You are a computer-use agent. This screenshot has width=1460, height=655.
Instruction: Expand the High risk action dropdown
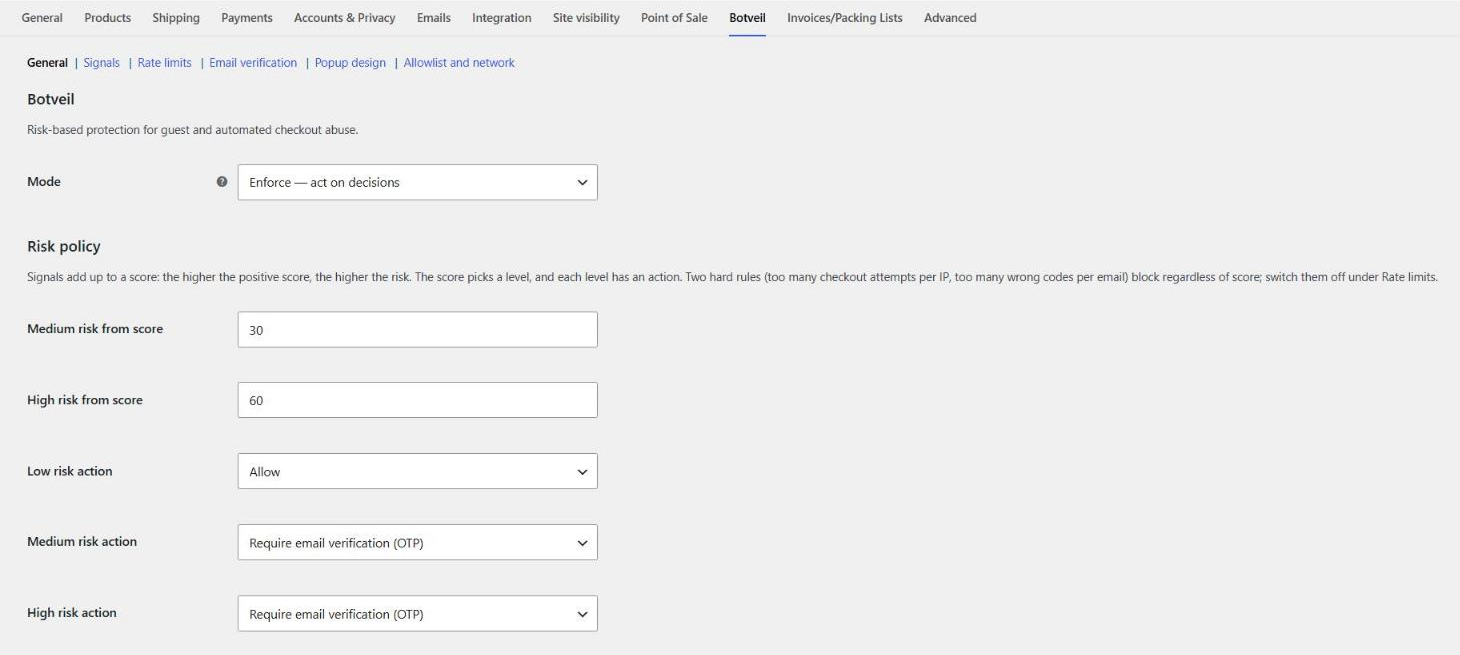(x=417, y=613)
